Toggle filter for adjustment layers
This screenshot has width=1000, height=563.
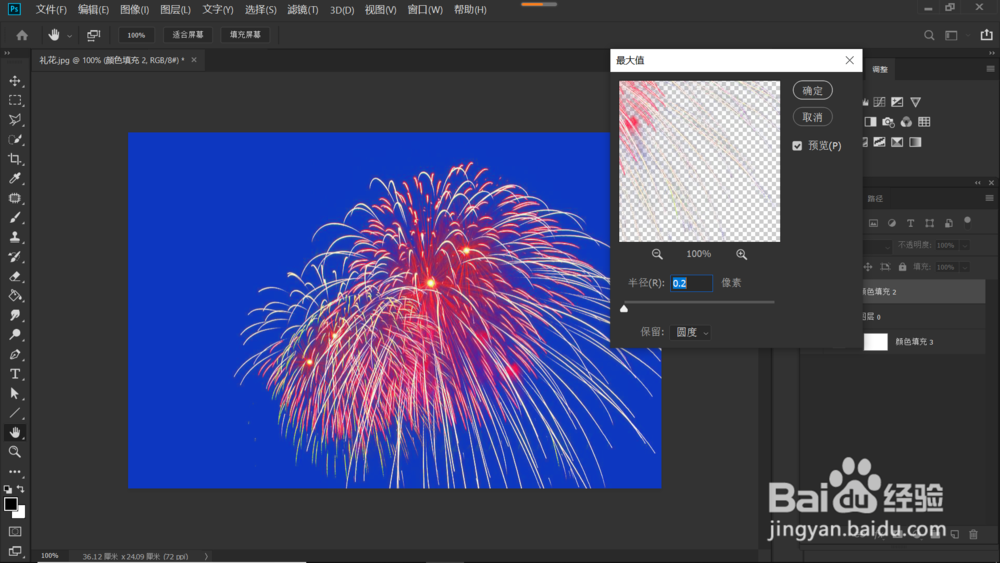(x=892, y=223)
